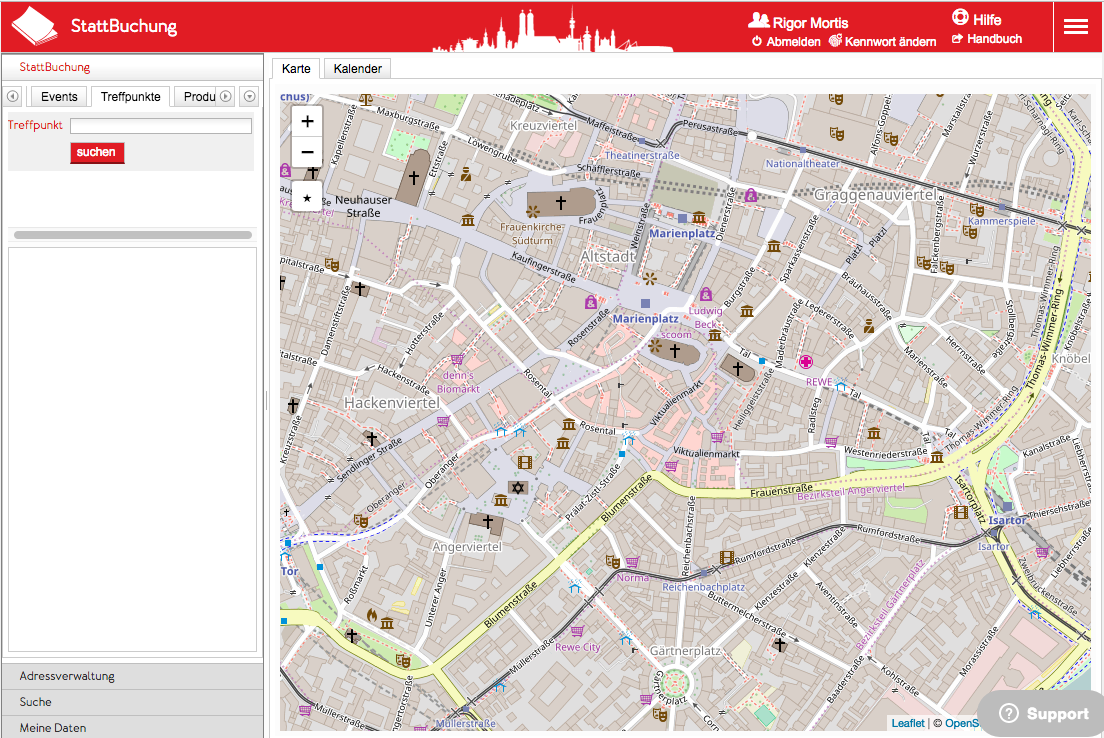Click the Treffpunkt search input field
This screenshot has height=738, width=1104.
[x=161, y=126]
